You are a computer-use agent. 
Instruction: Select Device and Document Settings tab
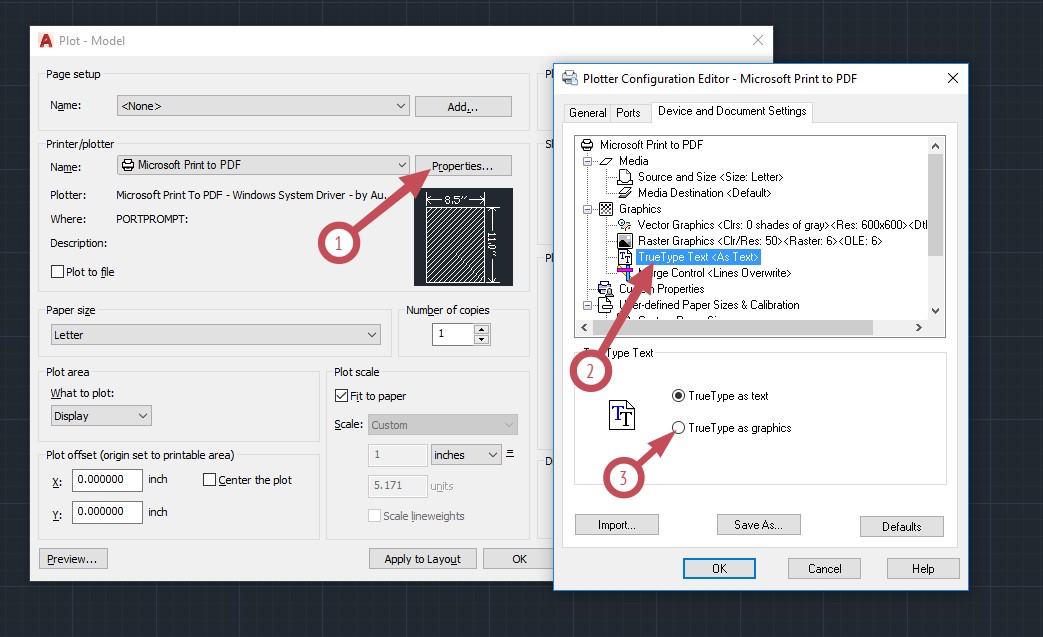(x=732, y=111)
